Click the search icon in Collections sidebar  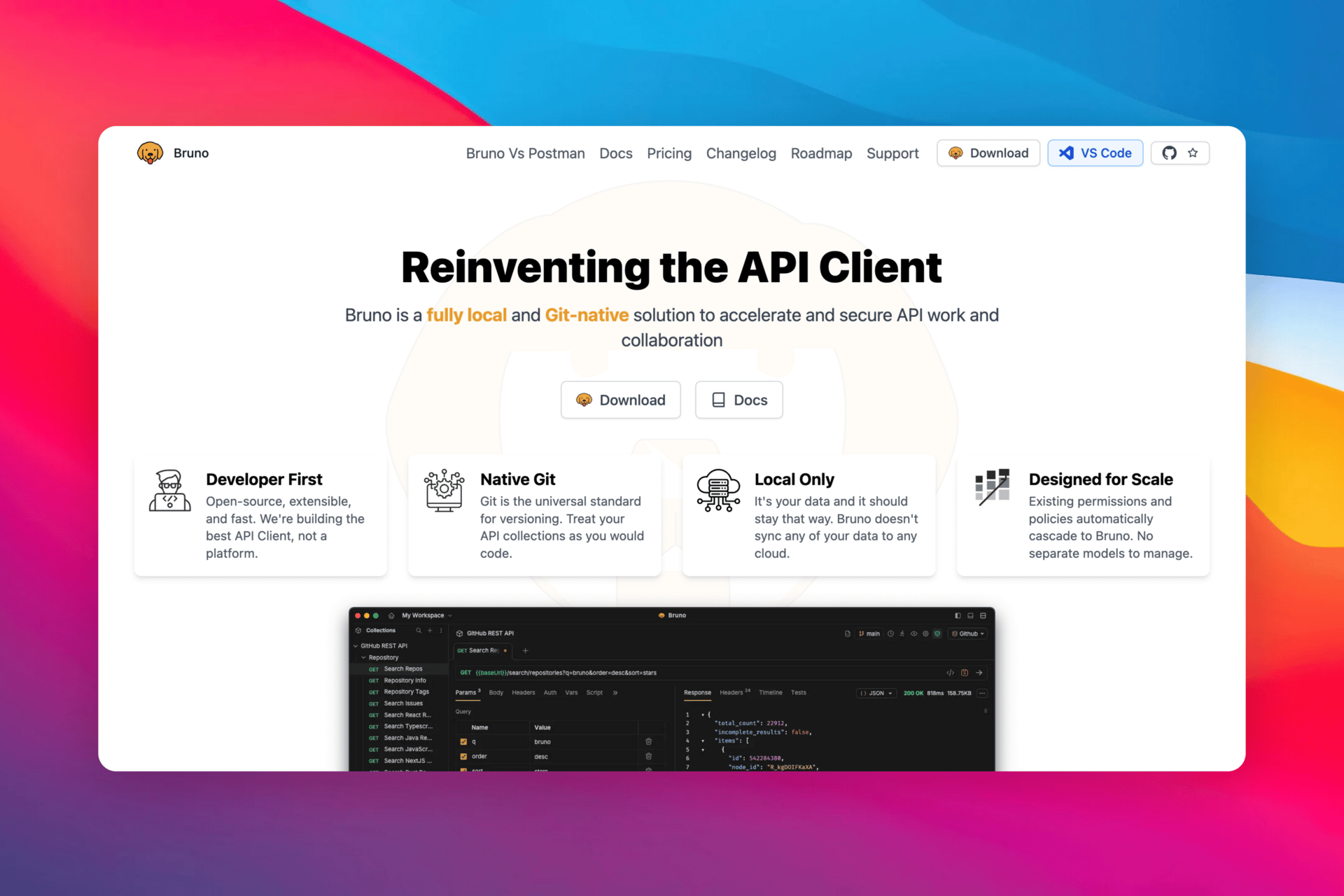pyautogui.click(x=419, y=630)
